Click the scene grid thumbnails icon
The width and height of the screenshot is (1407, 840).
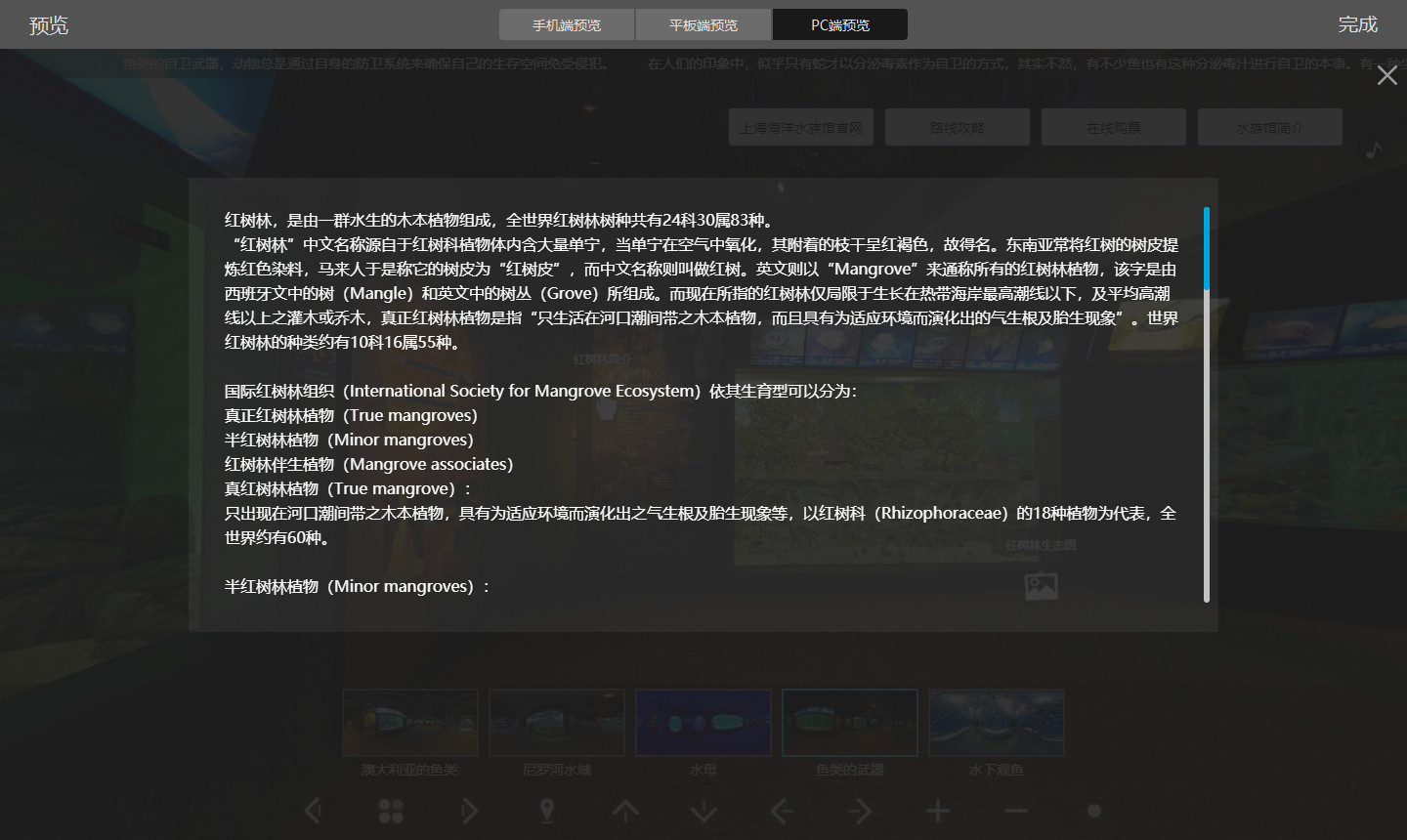click(x=391, y=811)
